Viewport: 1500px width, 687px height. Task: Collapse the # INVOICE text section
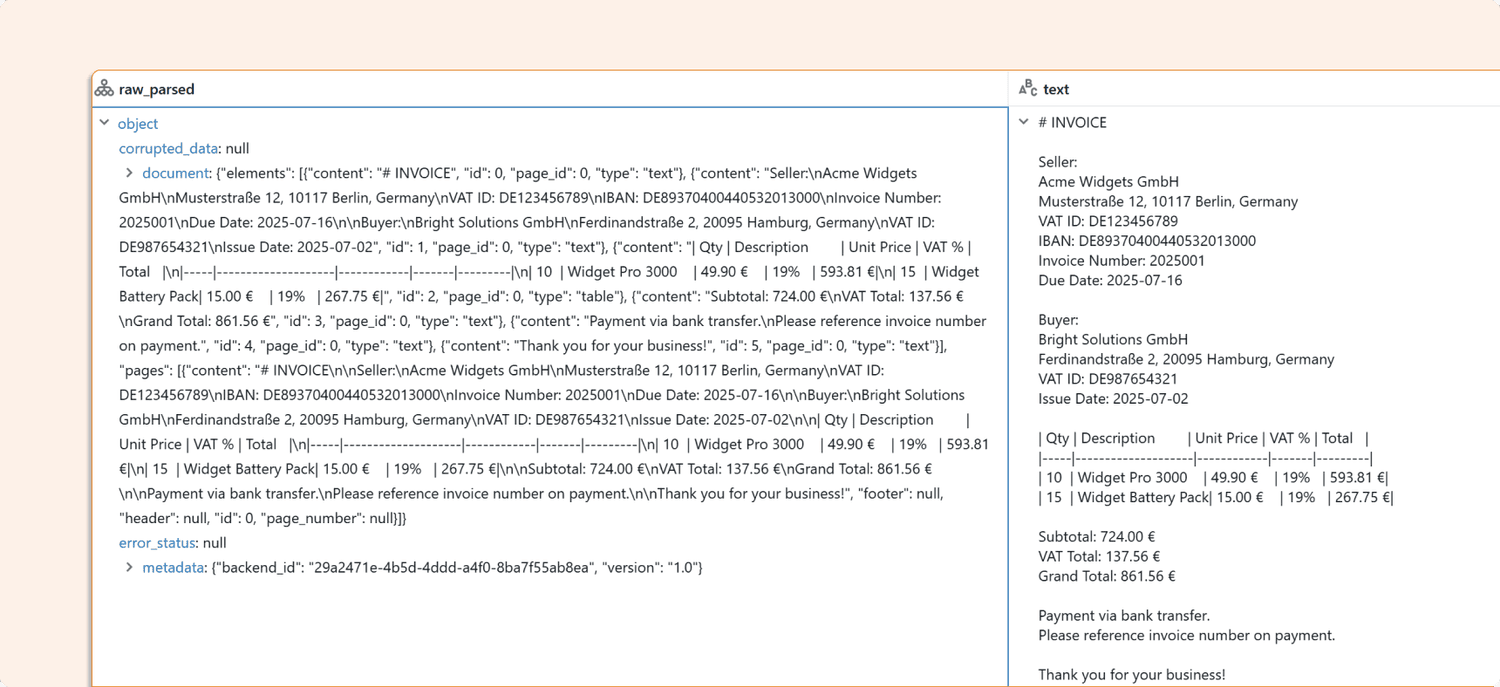pos(1022,122)
